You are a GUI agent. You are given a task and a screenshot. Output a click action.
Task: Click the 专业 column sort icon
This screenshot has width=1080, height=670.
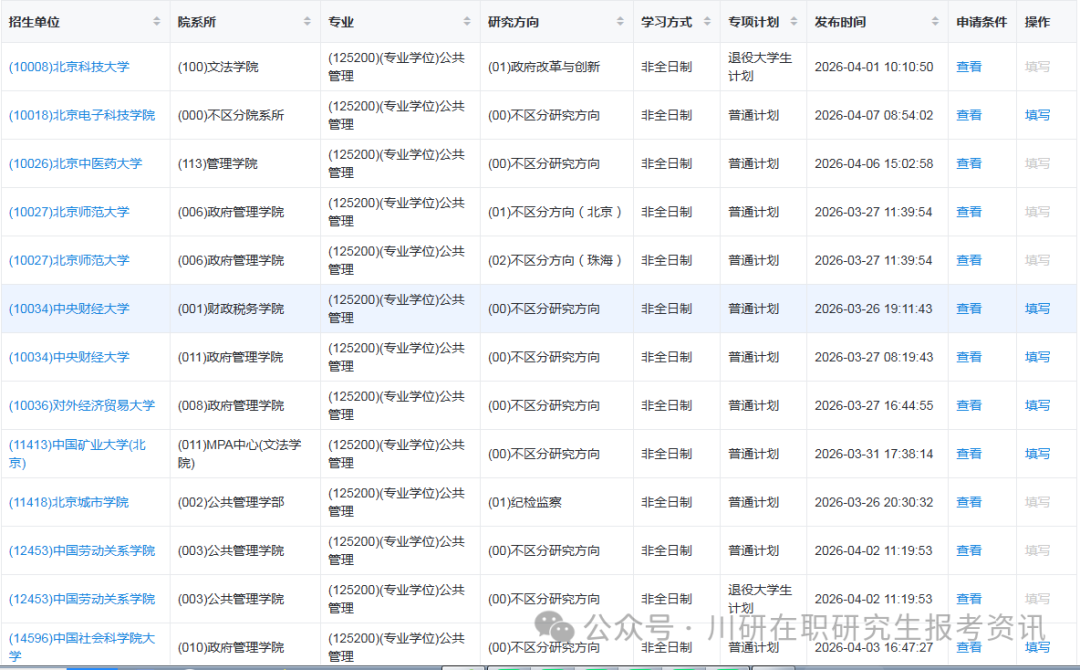tap(467, 20)
